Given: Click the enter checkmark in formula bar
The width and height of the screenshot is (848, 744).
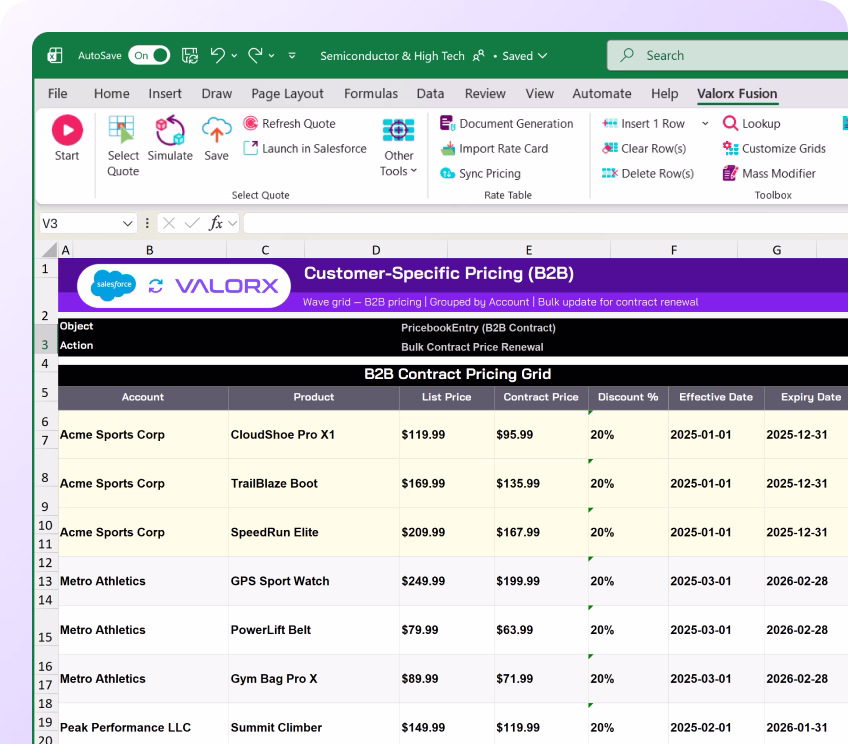Looking at the screenshot, I should pyautogui.click(x=192, y=223).
